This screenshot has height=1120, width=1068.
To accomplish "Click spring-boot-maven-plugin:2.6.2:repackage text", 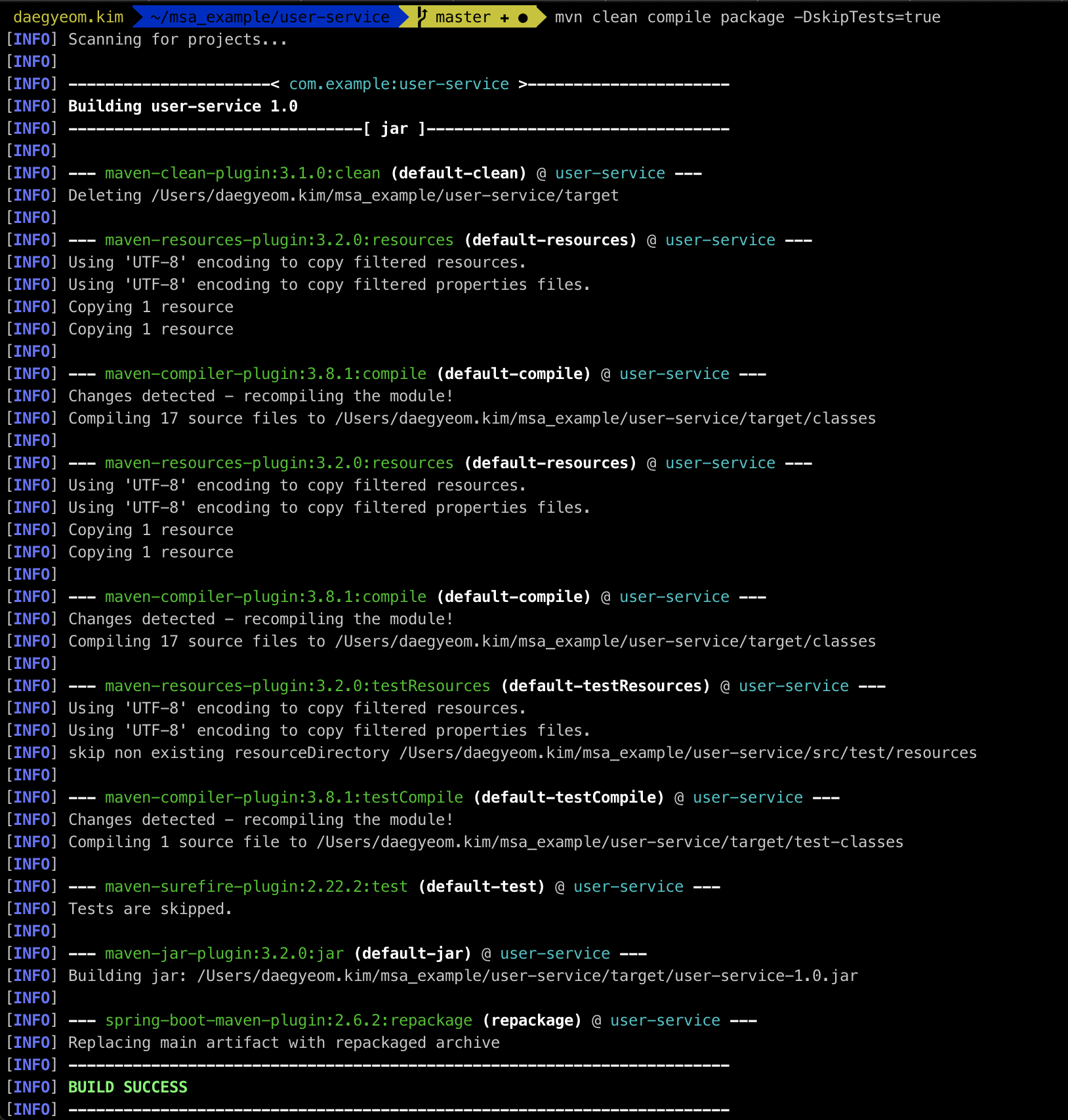I will 289,1020.
